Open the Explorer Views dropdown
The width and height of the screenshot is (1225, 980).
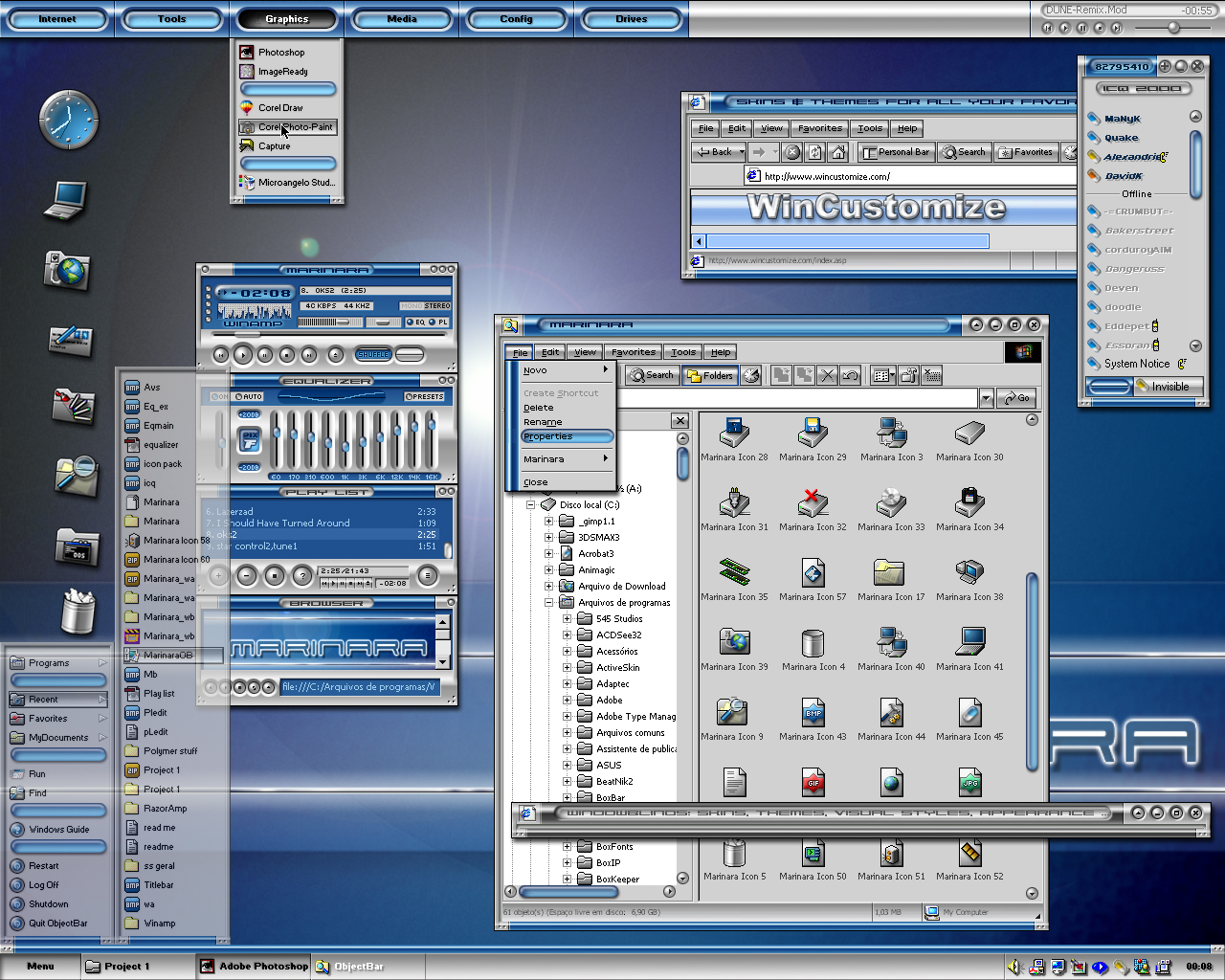coord(883,375)
